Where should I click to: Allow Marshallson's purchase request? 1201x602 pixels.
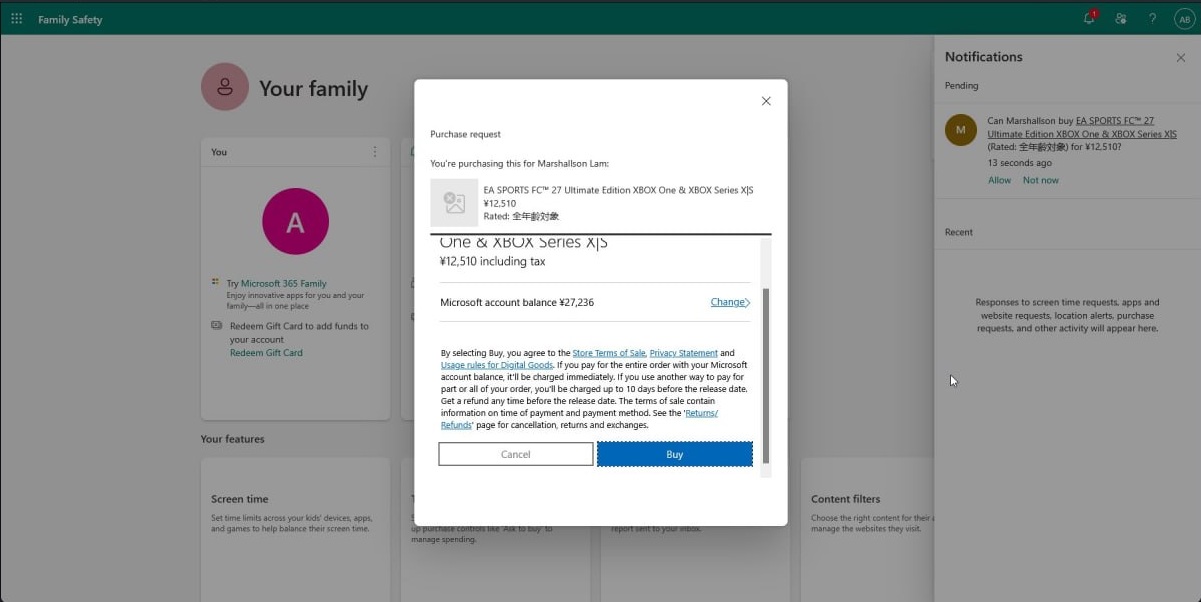[999, 180]
